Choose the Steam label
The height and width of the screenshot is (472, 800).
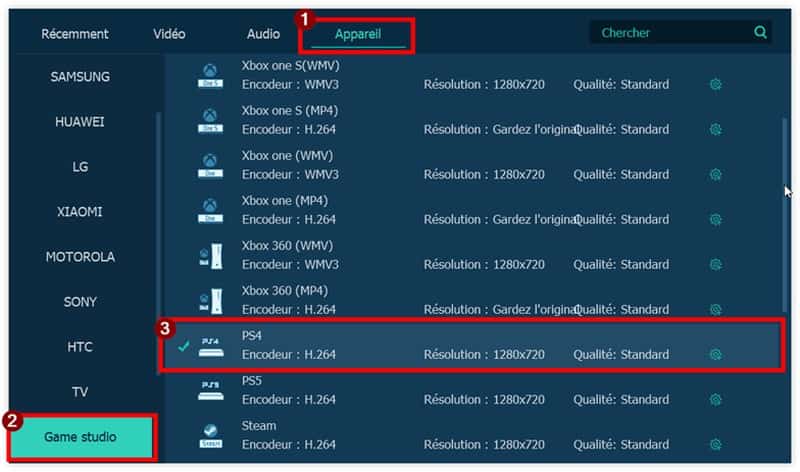(x=259, y=425)
